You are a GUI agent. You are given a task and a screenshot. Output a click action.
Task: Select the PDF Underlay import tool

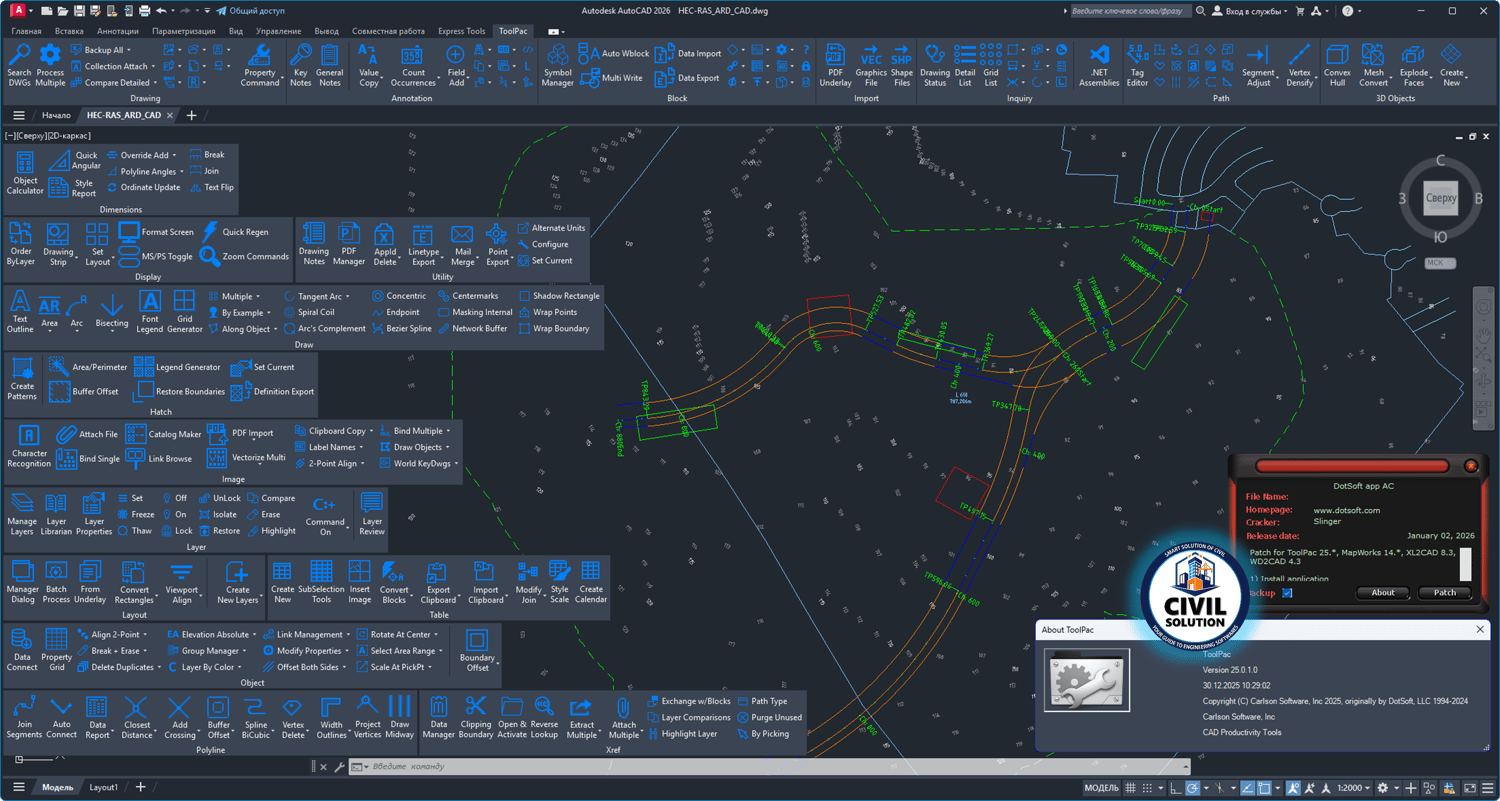[x=835, y=65]
